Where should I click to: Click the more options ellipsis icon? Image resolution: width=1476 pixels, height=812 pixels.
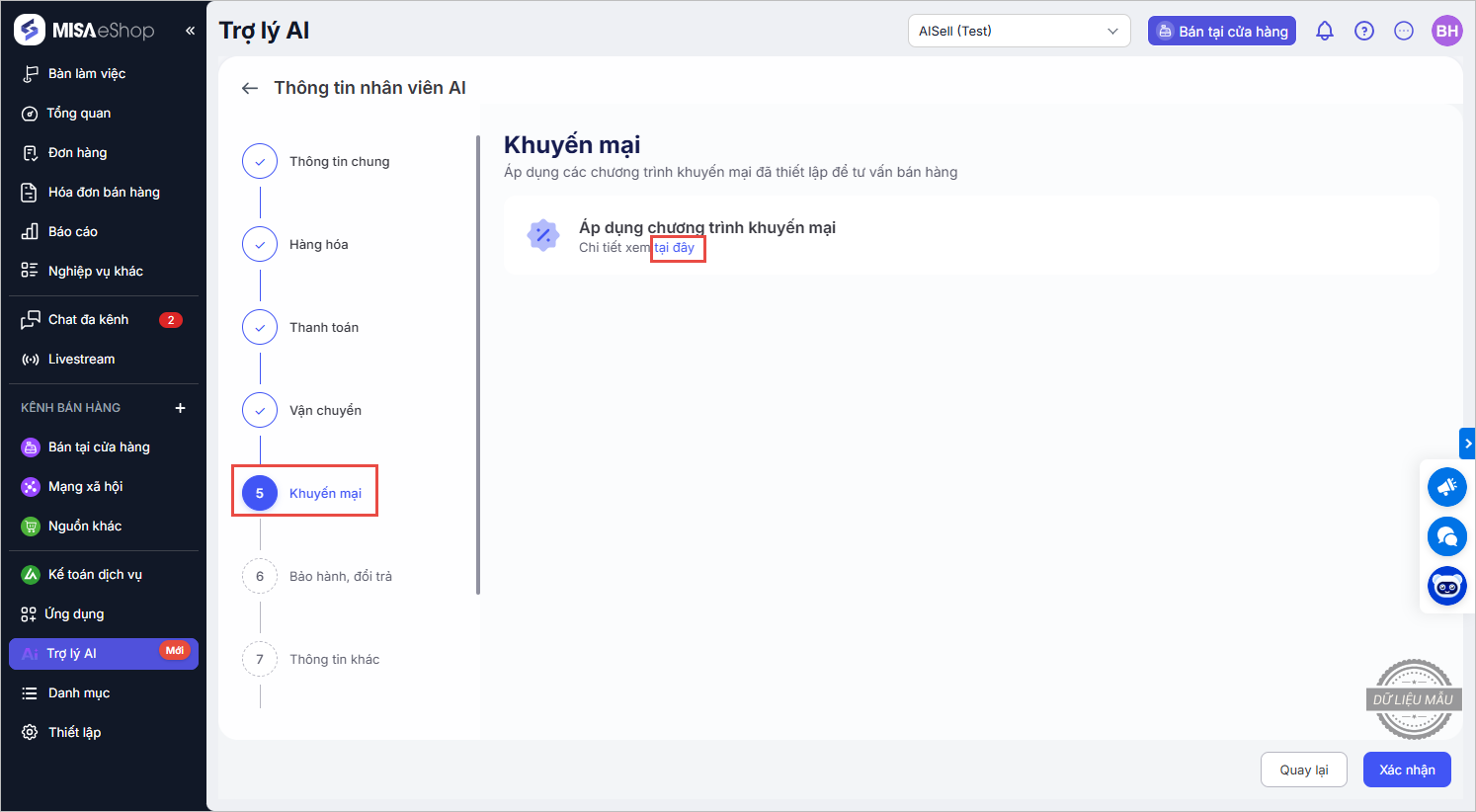(x=1404, y=31)
